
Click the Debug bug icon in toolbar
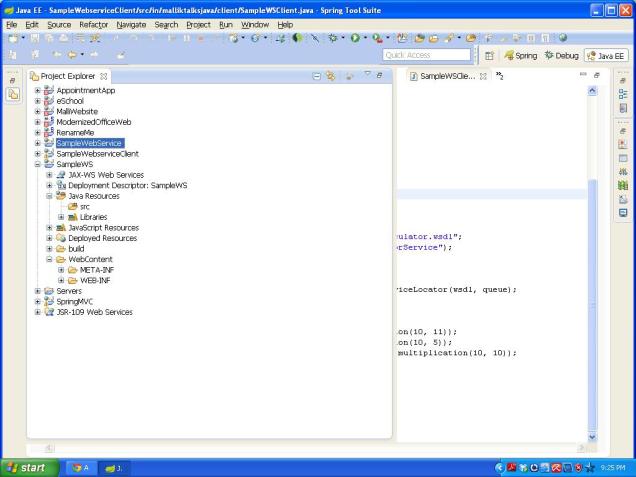(x=333, y=38)
